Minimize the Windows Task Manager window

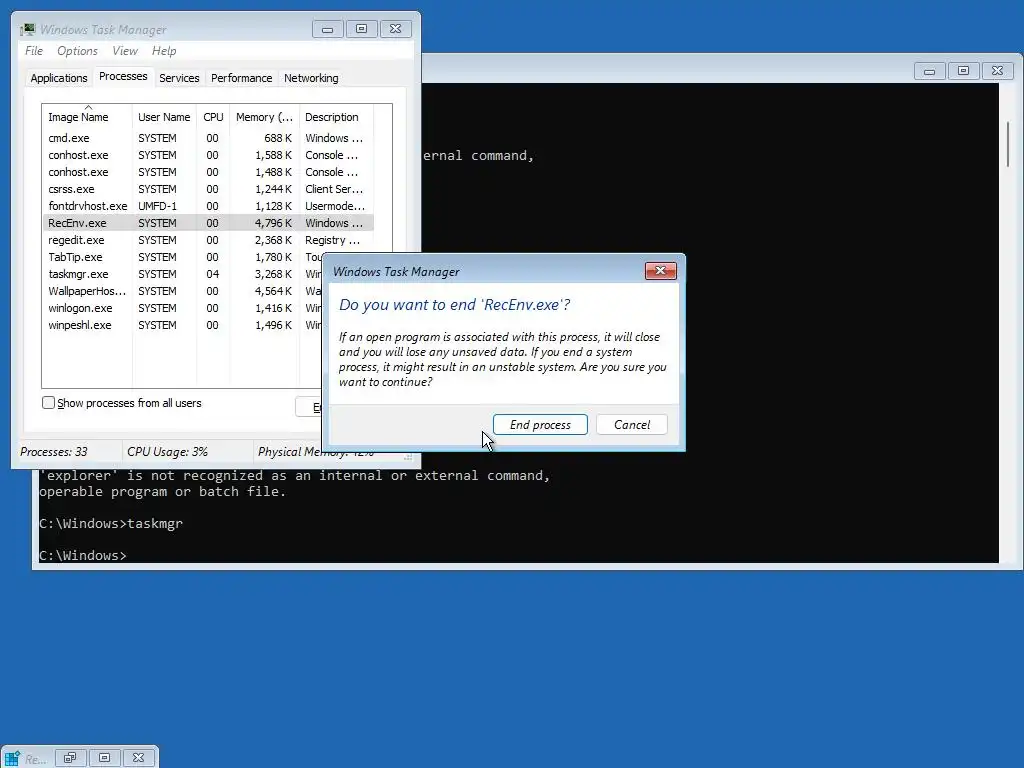pyautogui.click(x=328, y=29)
